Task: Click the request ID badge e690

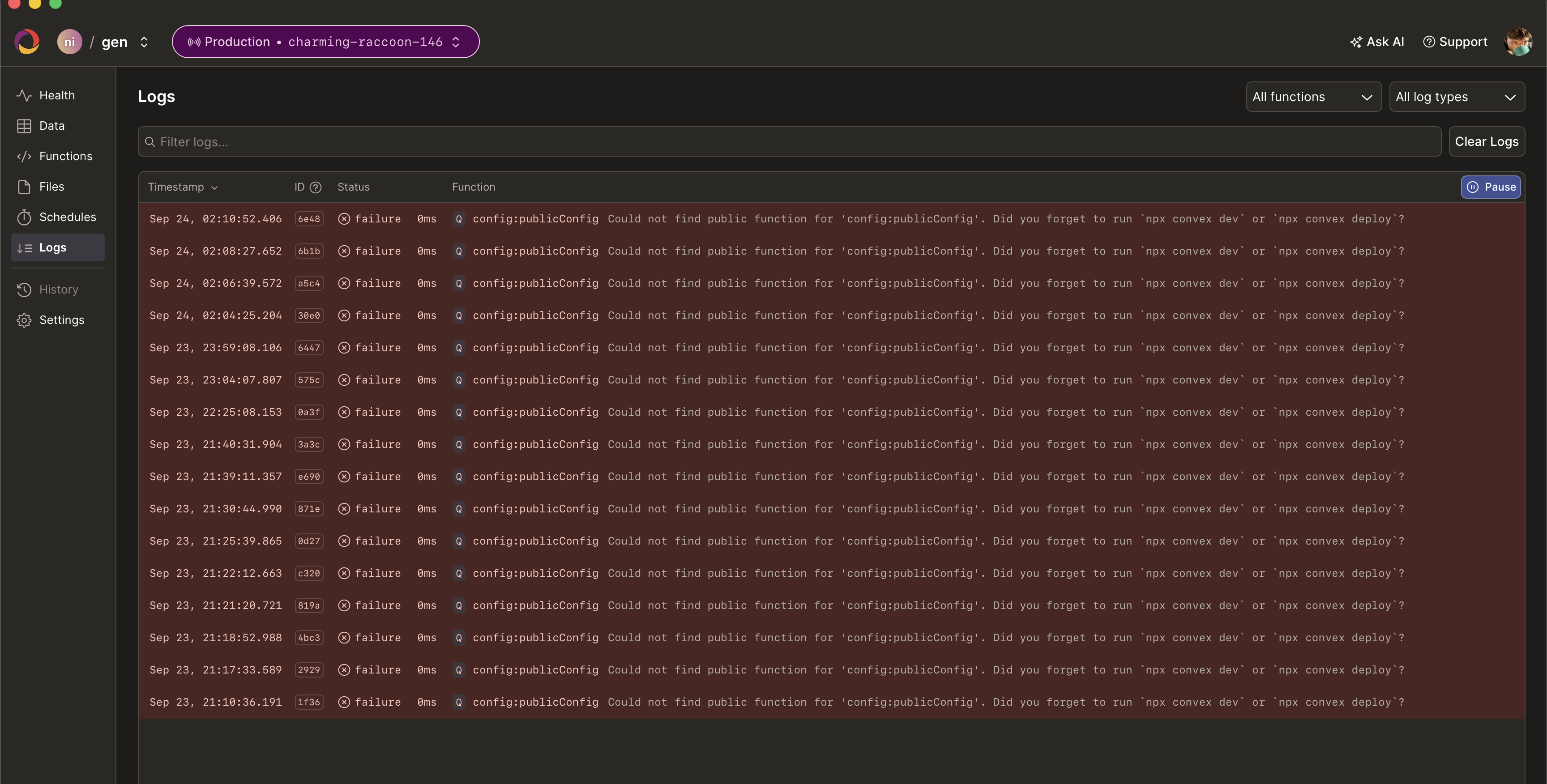Action: point(309,477)
